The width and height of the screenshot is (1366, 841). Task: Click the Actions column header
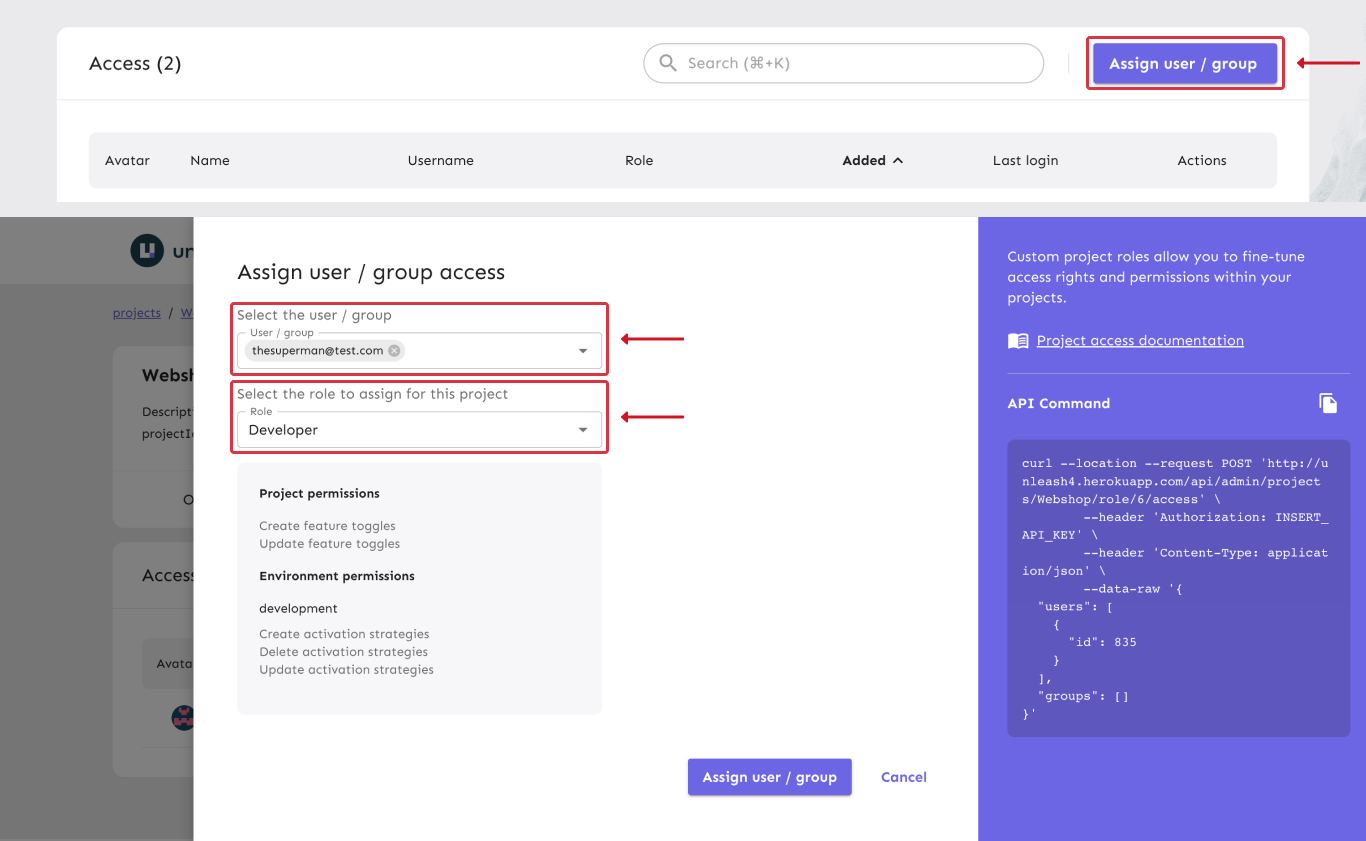pos(1201,160)
